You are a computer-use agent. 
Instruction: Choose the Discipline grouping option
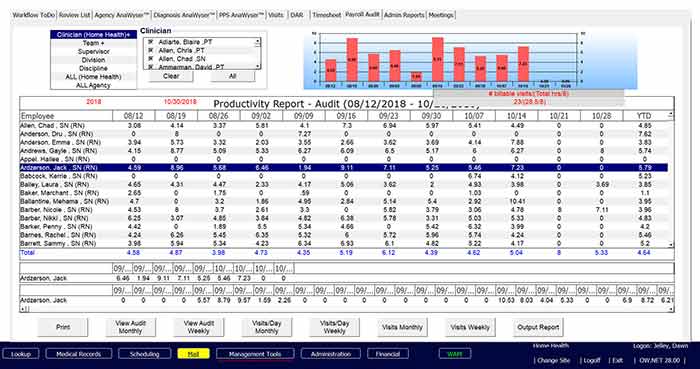point(93,68)
